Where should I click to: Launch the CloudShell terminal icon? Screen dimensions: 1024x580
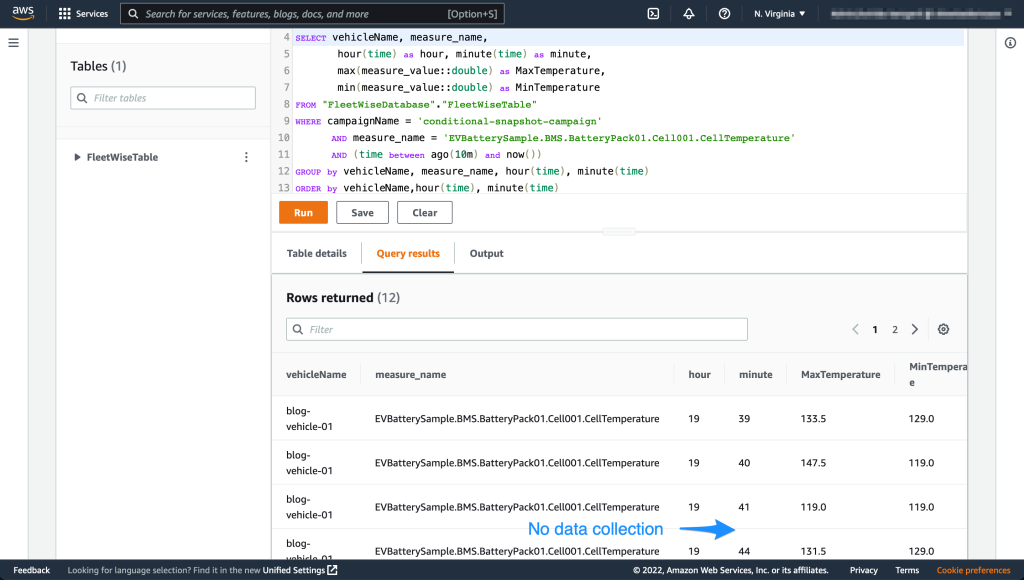(x=653, y=14)
